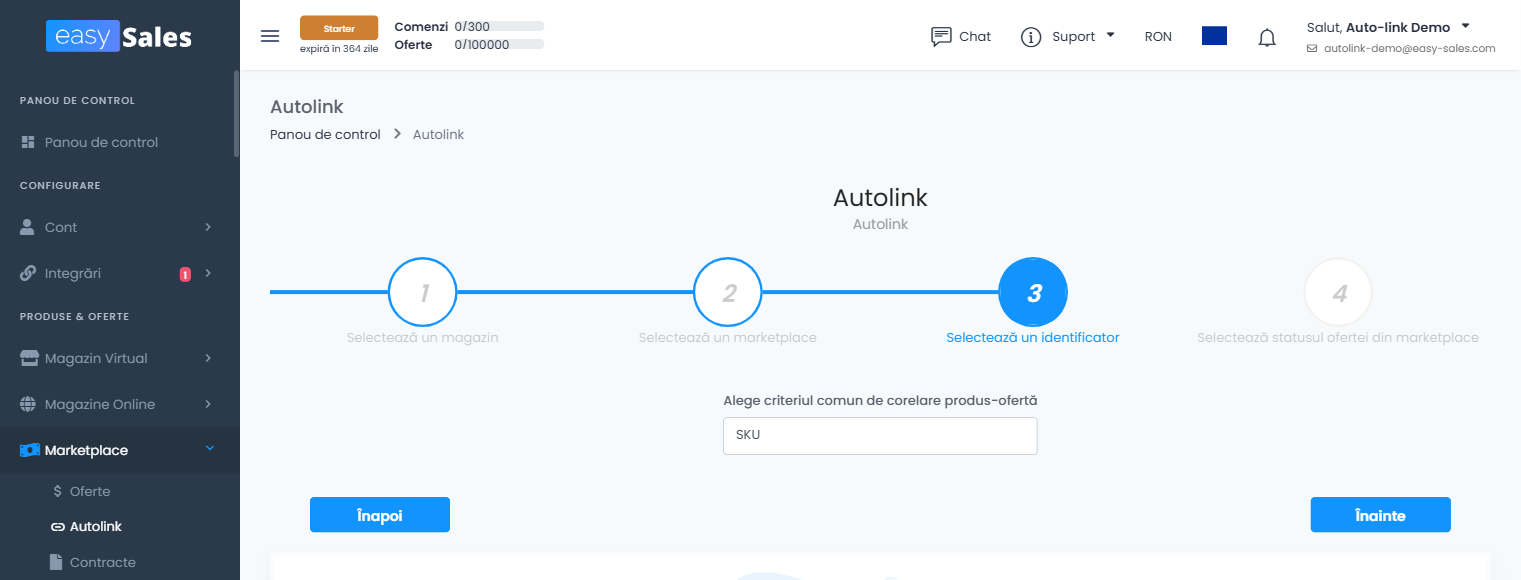Click the Oferte 0/100000 progress bar
The image size is (1521, 580).
tap(499, 44)
